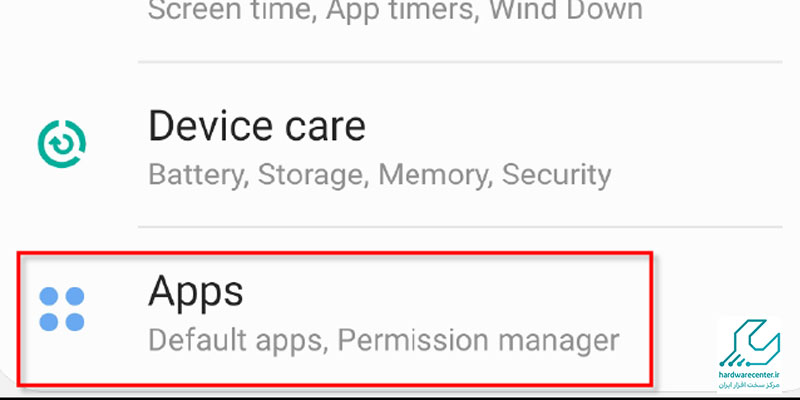Tap the blue four-dot Apps icon
This screenshot has width=800, height=400.
click(62, 309)
